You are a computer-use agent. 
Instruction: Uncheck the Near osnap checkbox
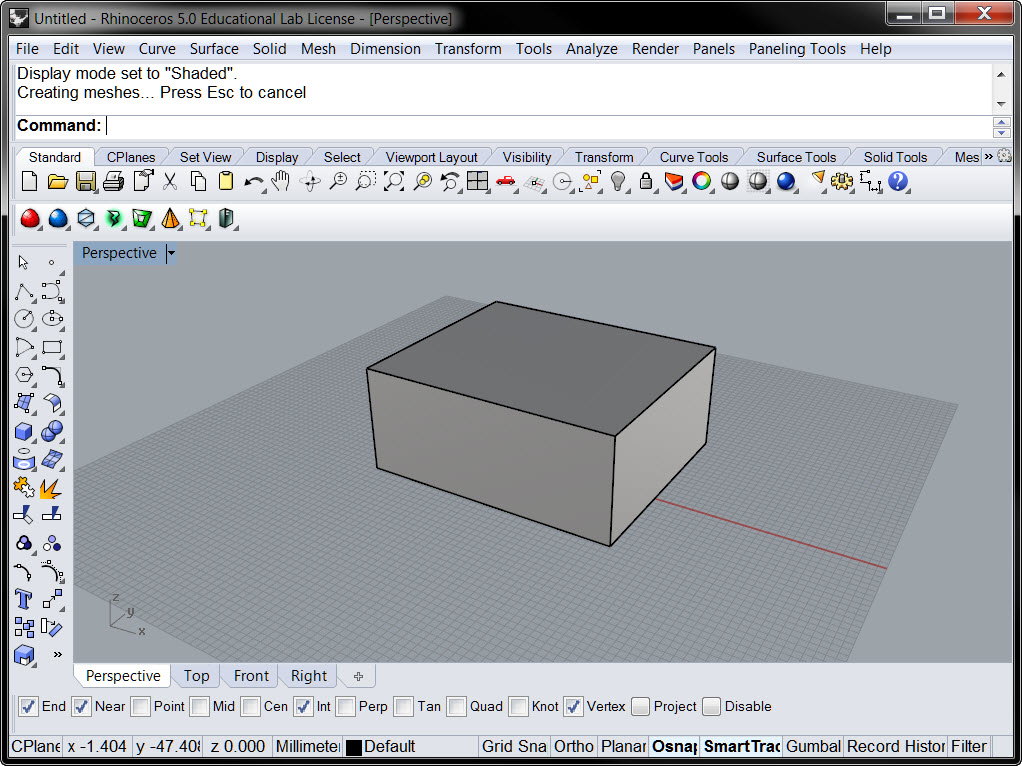[81, 706]
